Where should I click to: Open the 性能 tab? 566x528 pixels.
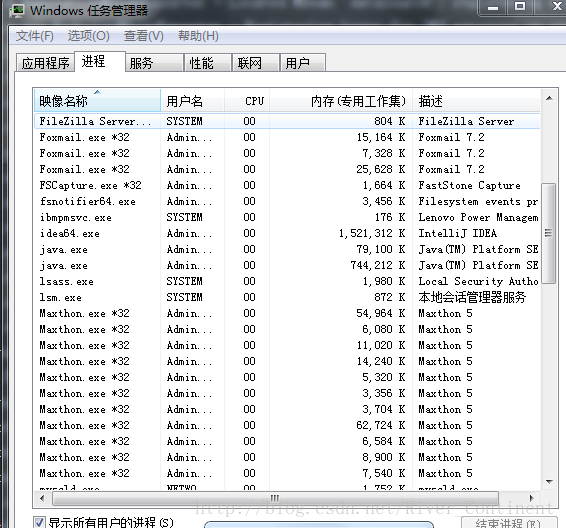(208, 63)
